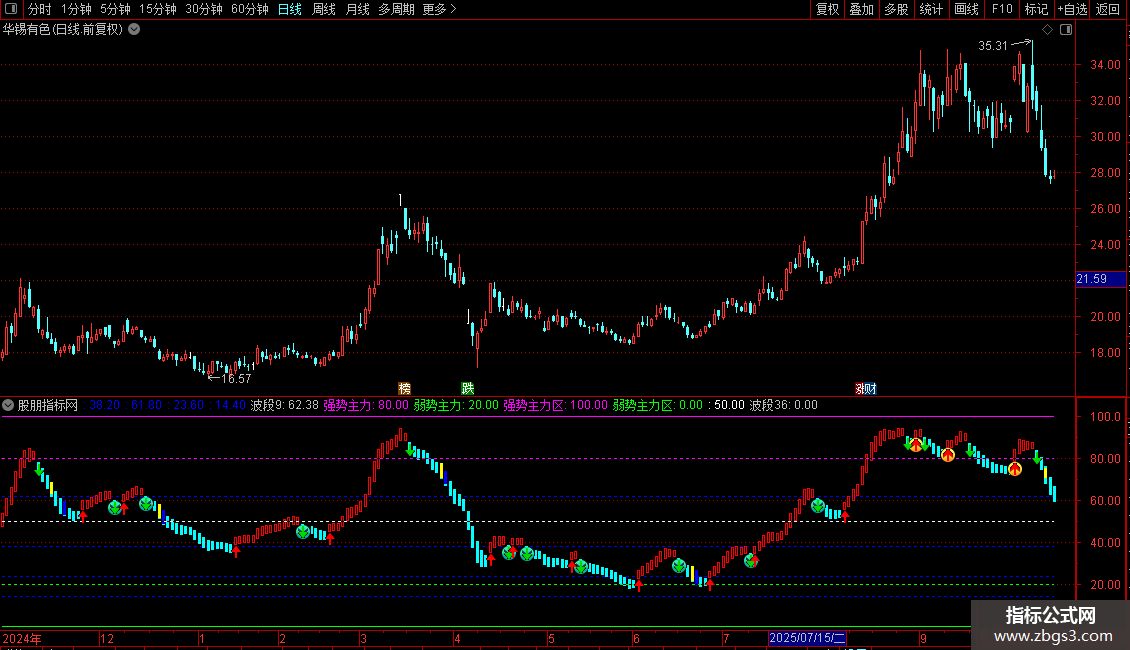
Task: Activate the 画线 drawing tools
Action: click(966, 9)
